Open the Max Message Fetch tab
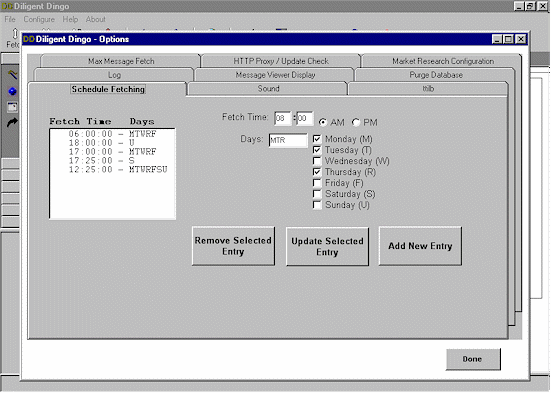This screenshot has height=393, width=551. point(121,61)
